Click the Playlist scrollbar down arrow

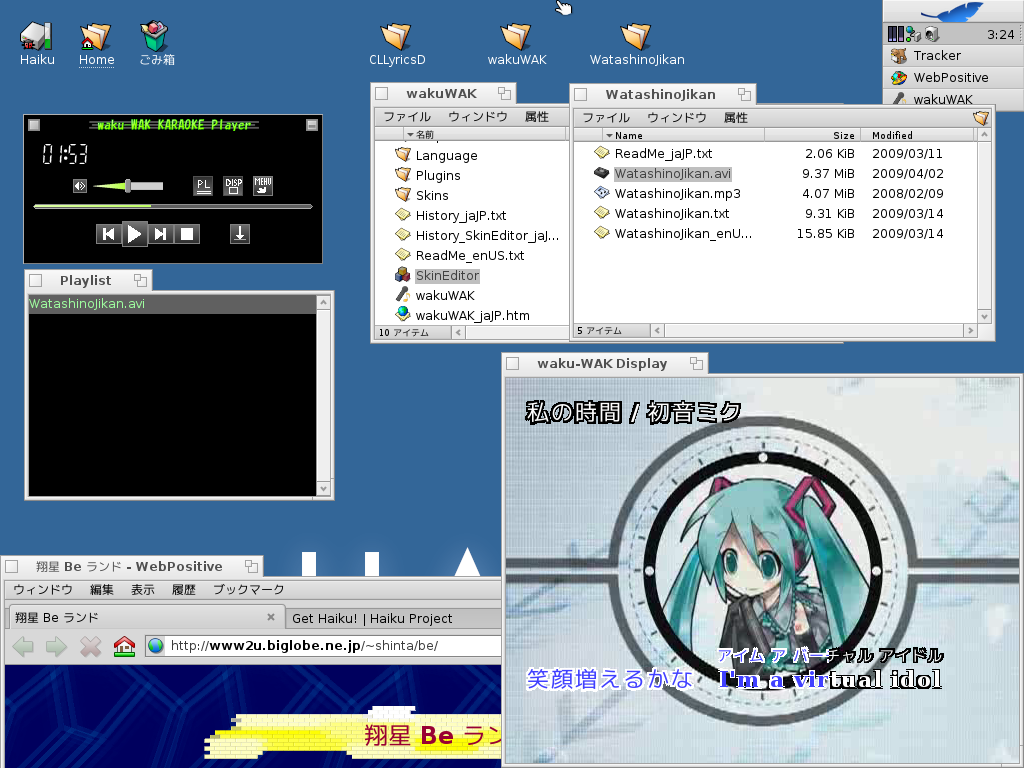click(324, 488)
